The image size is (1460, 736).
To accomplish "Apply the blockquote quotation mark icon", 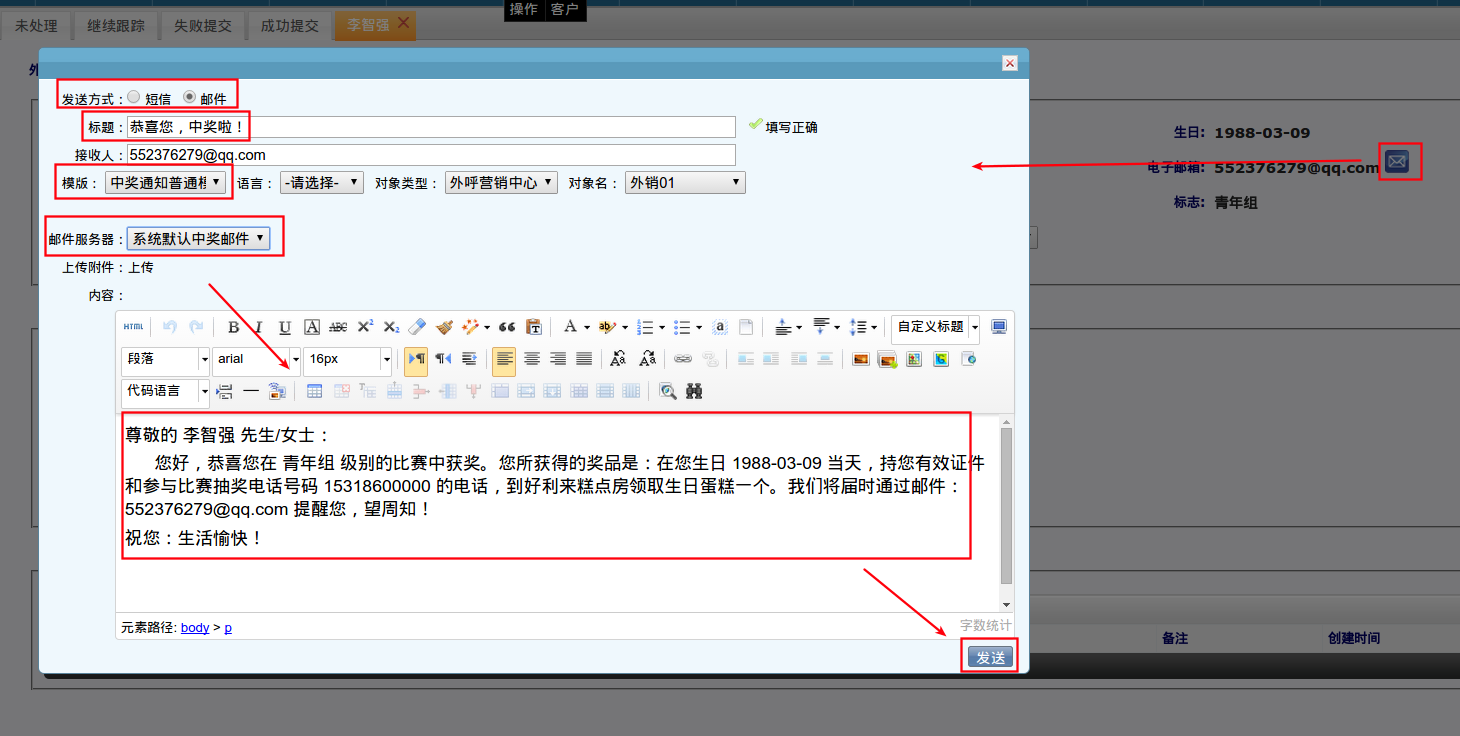I will coord(507,327).
